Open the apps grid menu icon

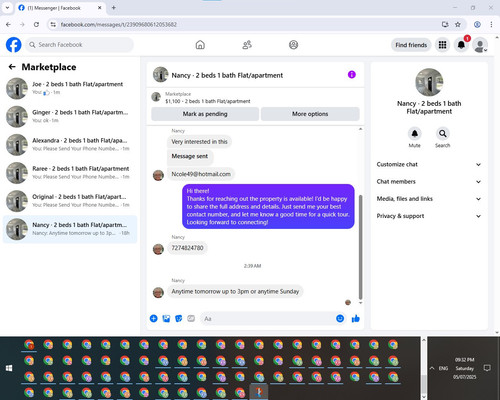tap(442, 45)
